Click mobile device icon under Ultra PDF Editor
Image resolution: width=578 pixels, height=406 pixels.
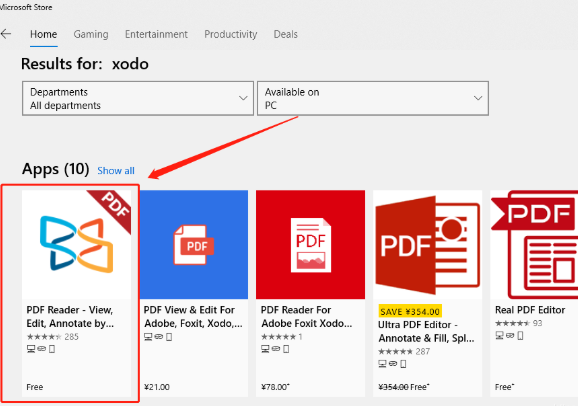tap(403, 364)
